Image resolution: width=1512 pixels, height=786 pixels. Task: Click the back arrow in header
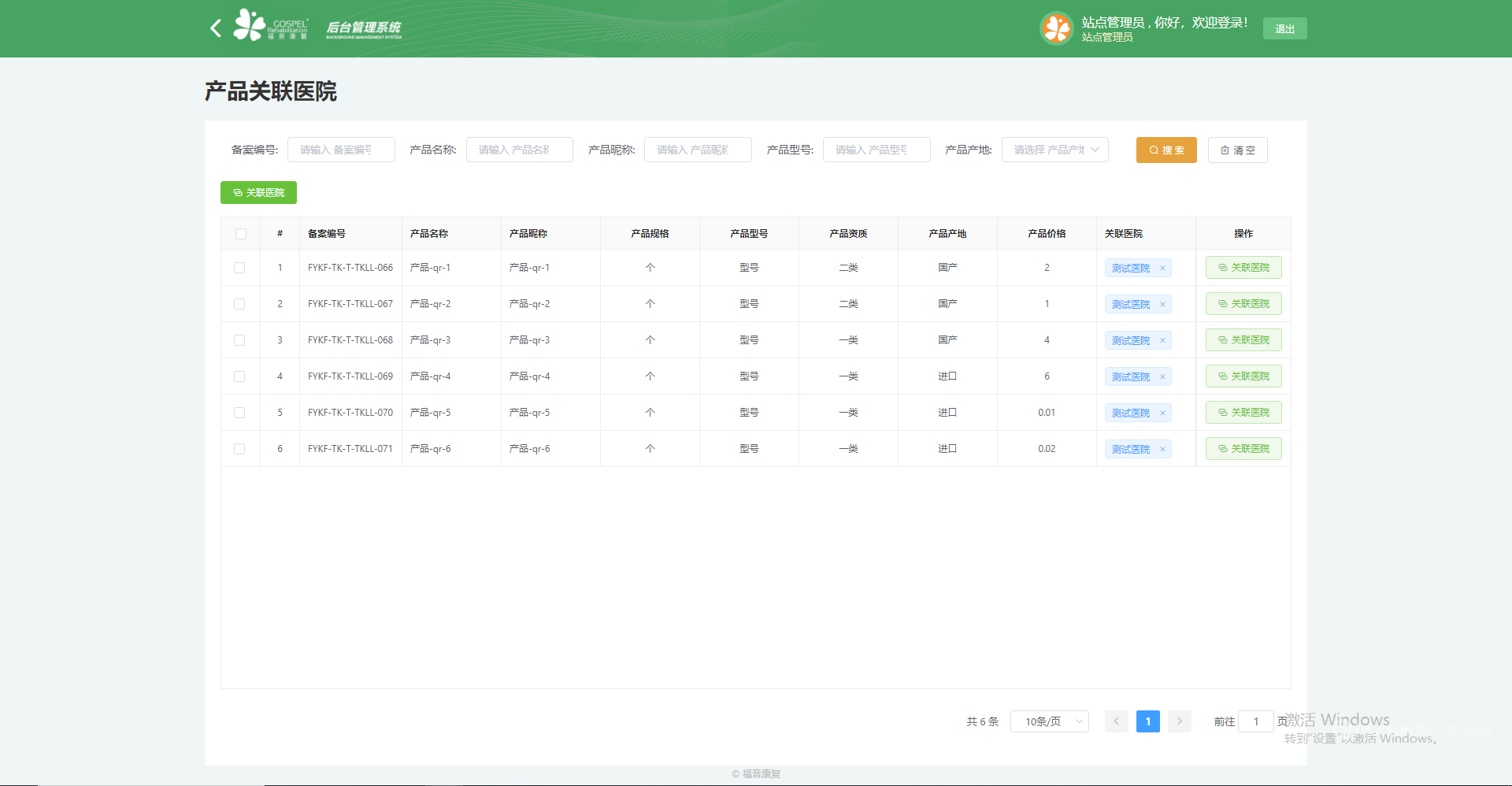216,28
